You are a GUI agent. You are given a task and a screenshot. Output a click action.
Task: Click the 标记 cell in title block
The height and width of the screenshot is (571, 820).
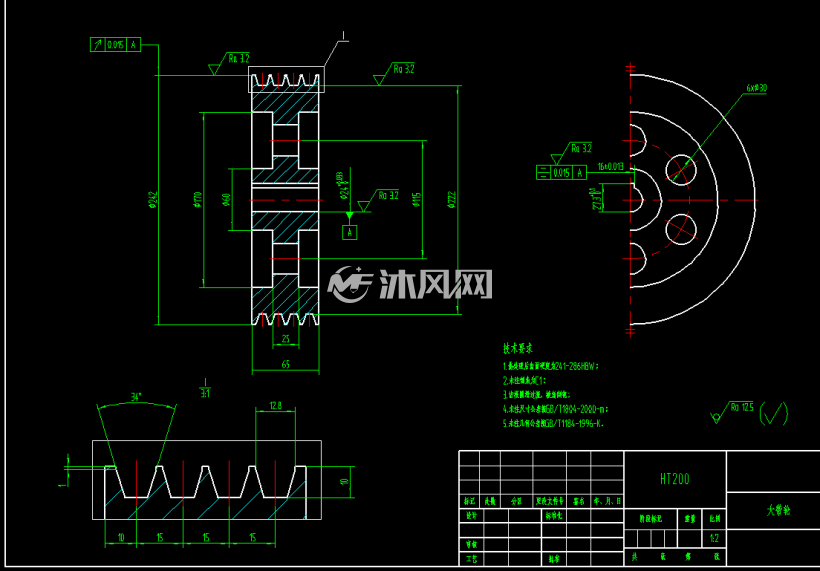[469, 501]
